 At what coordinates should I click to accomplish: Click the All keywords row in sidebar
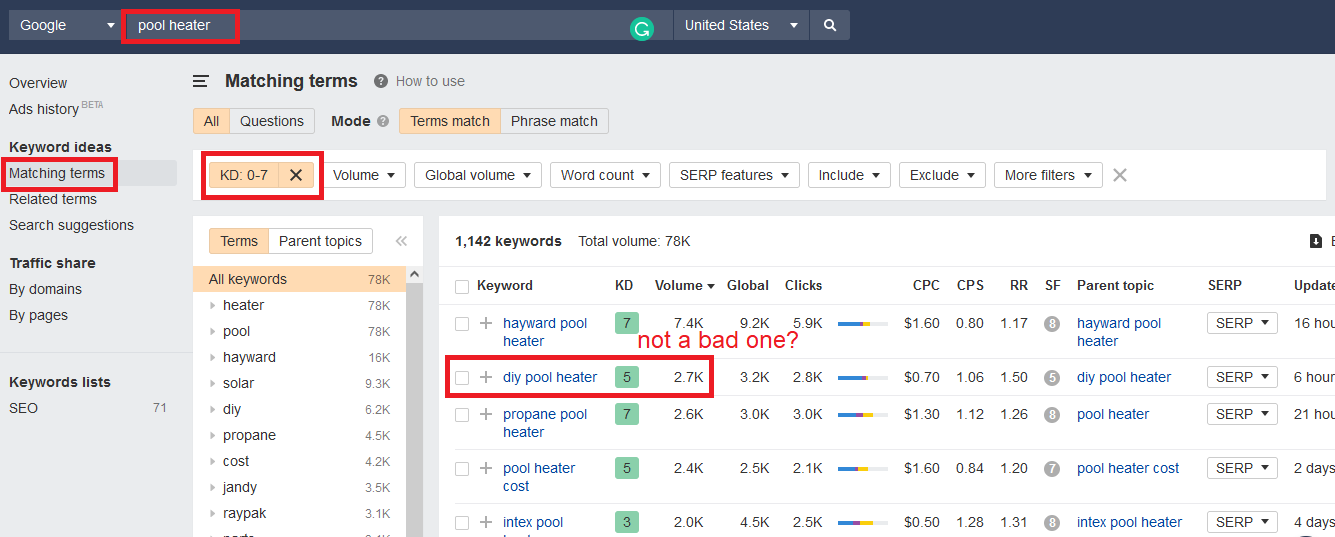point(299,279)
